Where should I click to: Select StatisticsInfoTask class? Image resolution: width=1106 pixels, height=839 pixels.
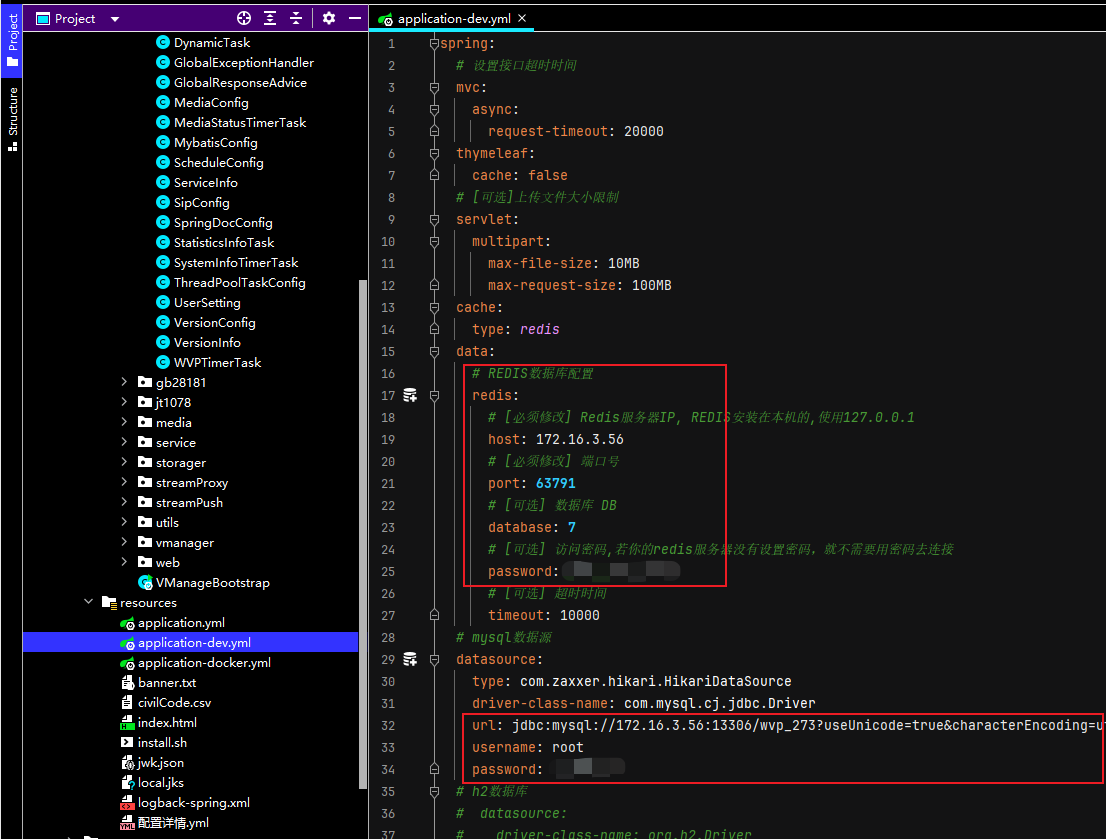click(224, 243)
